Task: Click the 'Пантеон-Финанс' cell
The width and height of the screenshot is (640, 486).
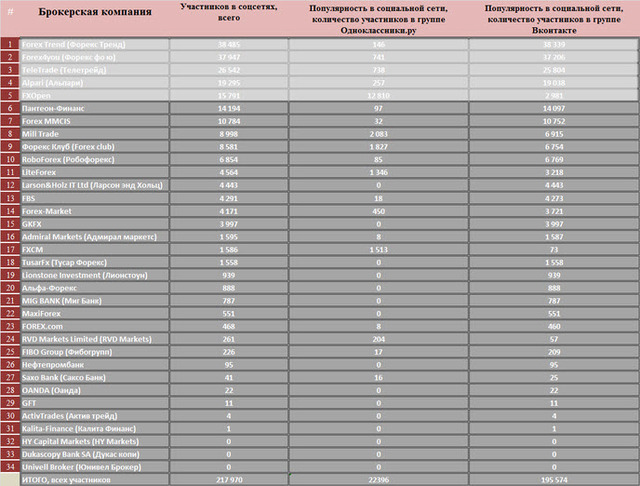Action: (95, 108)
